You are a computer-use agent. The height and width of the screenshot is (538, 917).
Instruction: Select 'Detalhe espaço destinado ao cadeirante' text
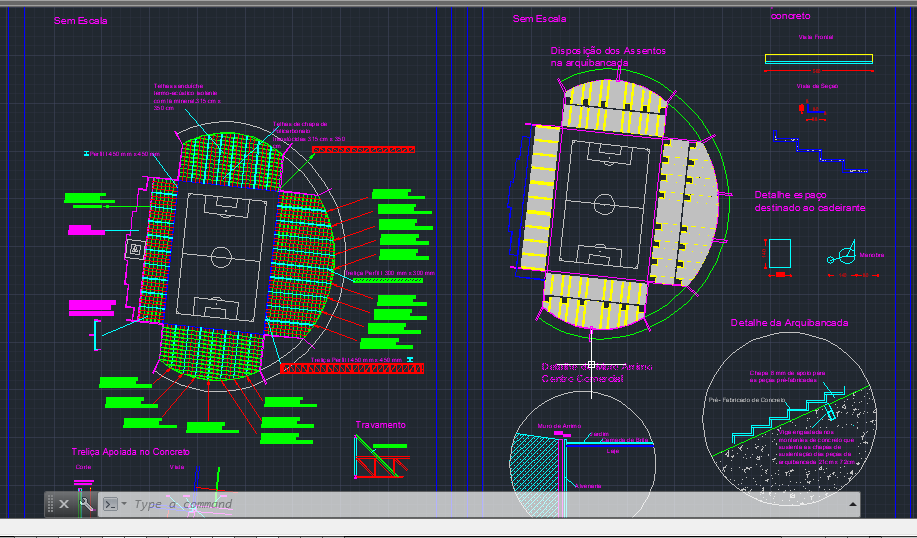809,201
